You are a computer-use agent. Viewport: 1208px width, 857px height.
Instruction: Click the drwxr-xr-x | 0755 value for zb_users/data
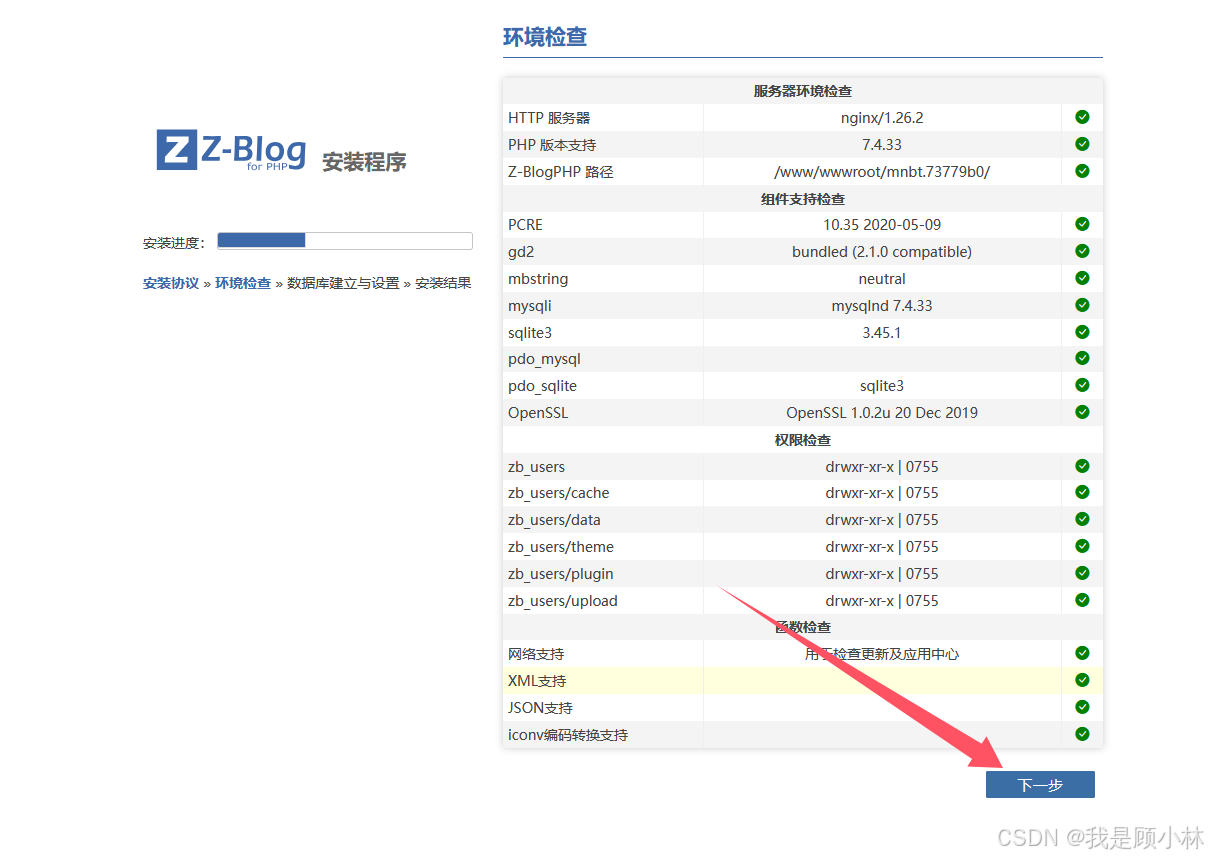[x=882, y=520]
